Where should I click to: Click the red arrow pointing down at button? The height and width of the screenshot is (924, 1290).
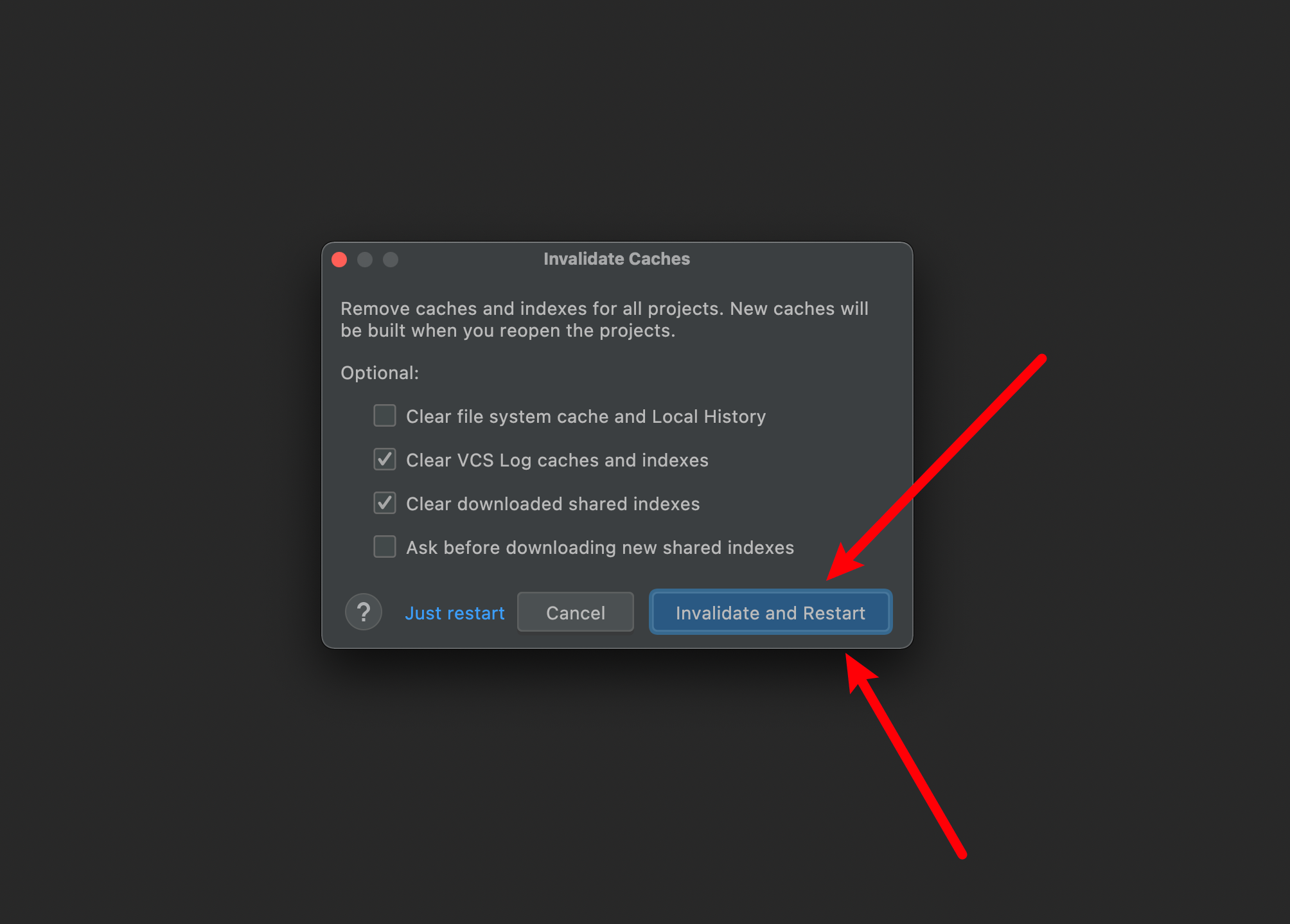pos(936,468)
